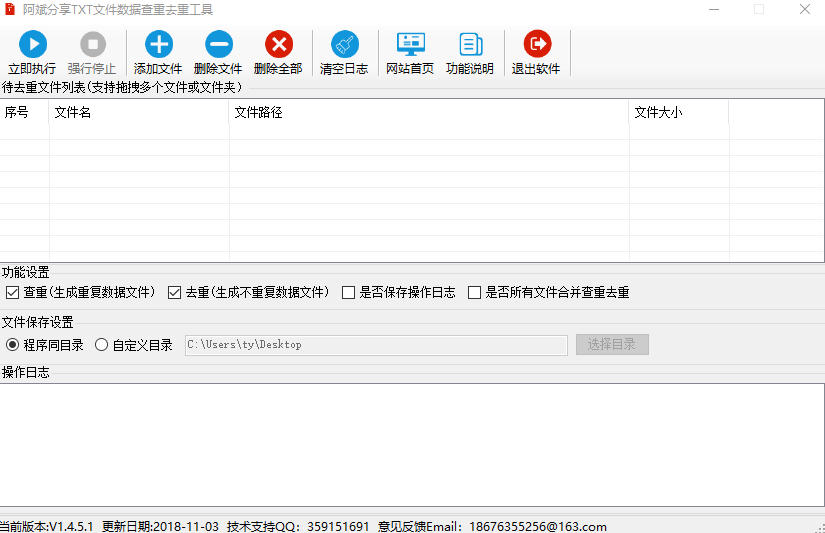Click the 退出软件 exit icon

[537, 44]
